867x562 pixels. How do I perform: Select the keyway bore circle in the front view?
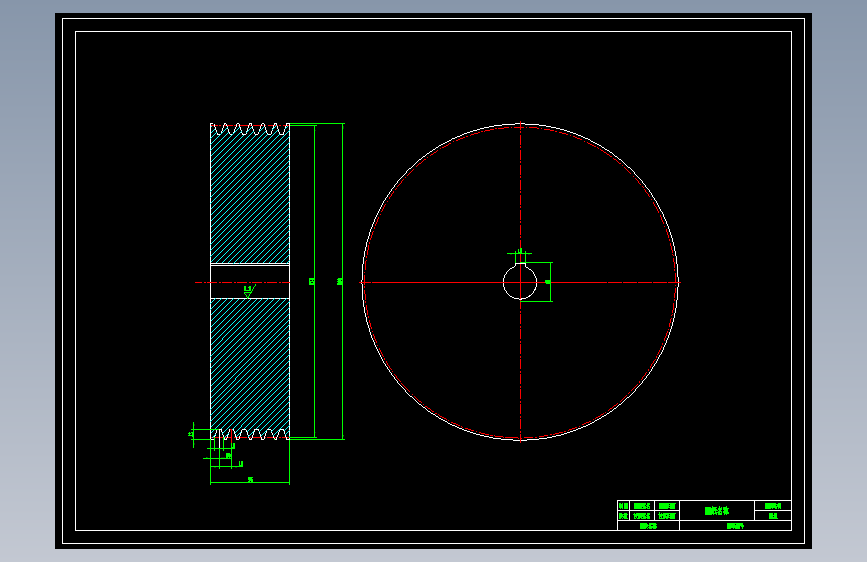pyautogui.click(x=520, y=282)
